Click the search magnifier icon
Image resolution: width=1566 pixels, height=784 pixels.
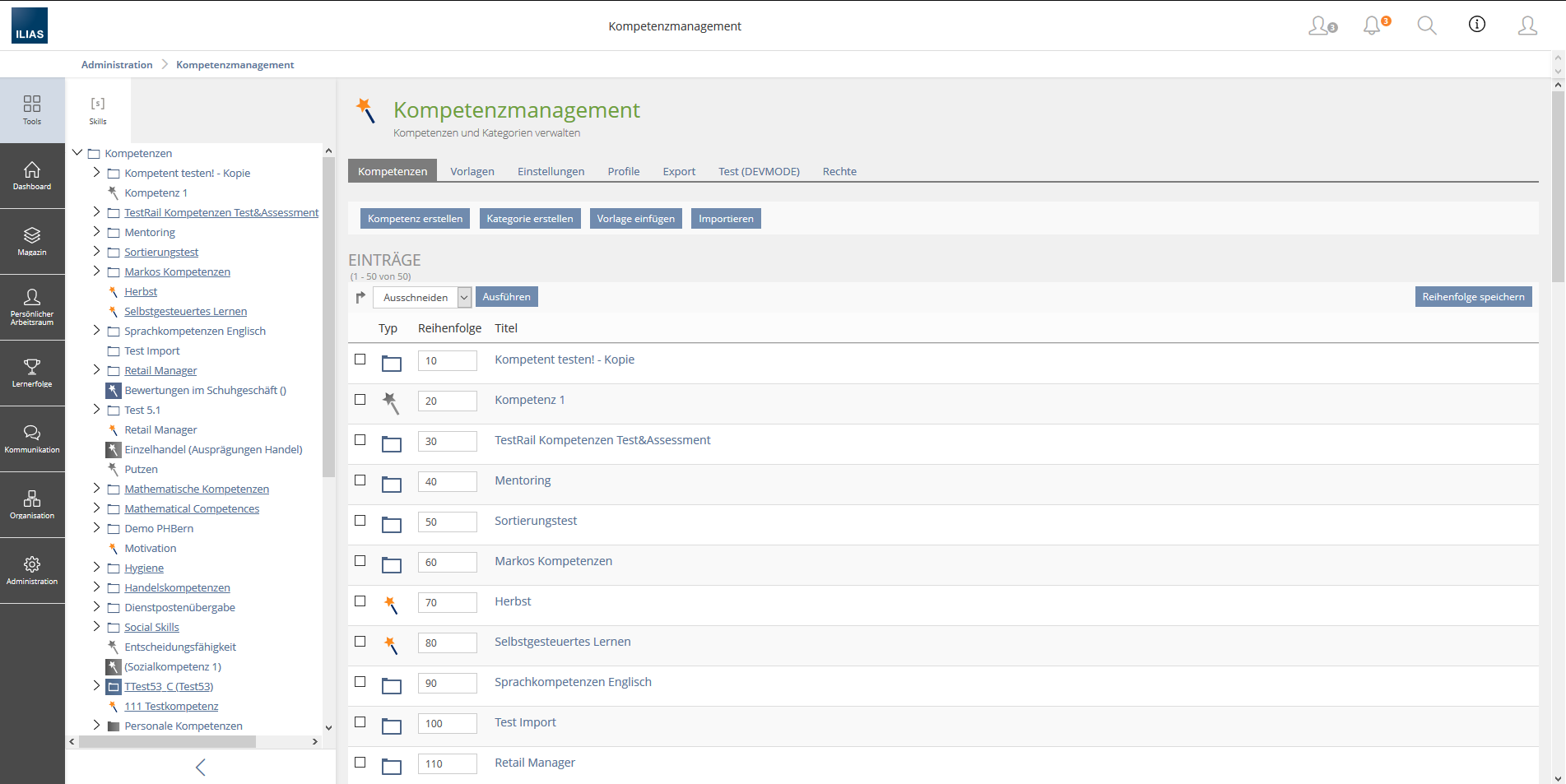1426,26
